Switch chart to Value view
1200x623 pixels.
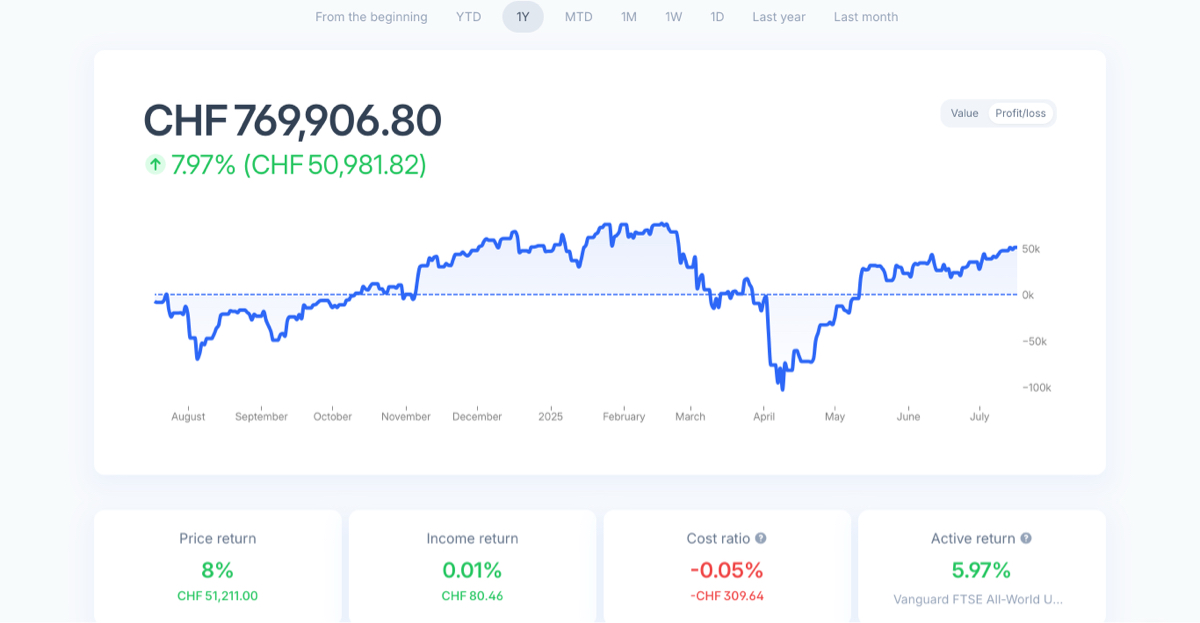(964, 113)
